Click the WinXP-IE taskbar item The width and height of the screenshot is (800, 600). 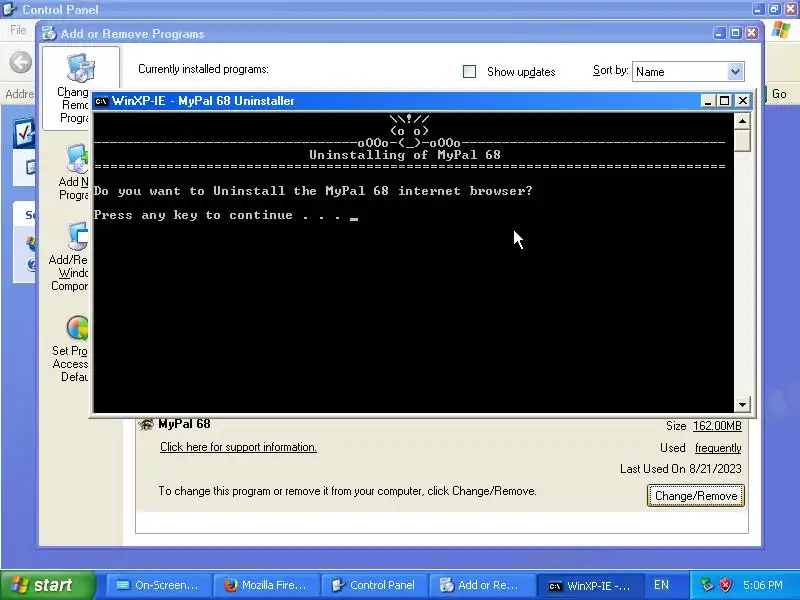[x=590, y=585]
